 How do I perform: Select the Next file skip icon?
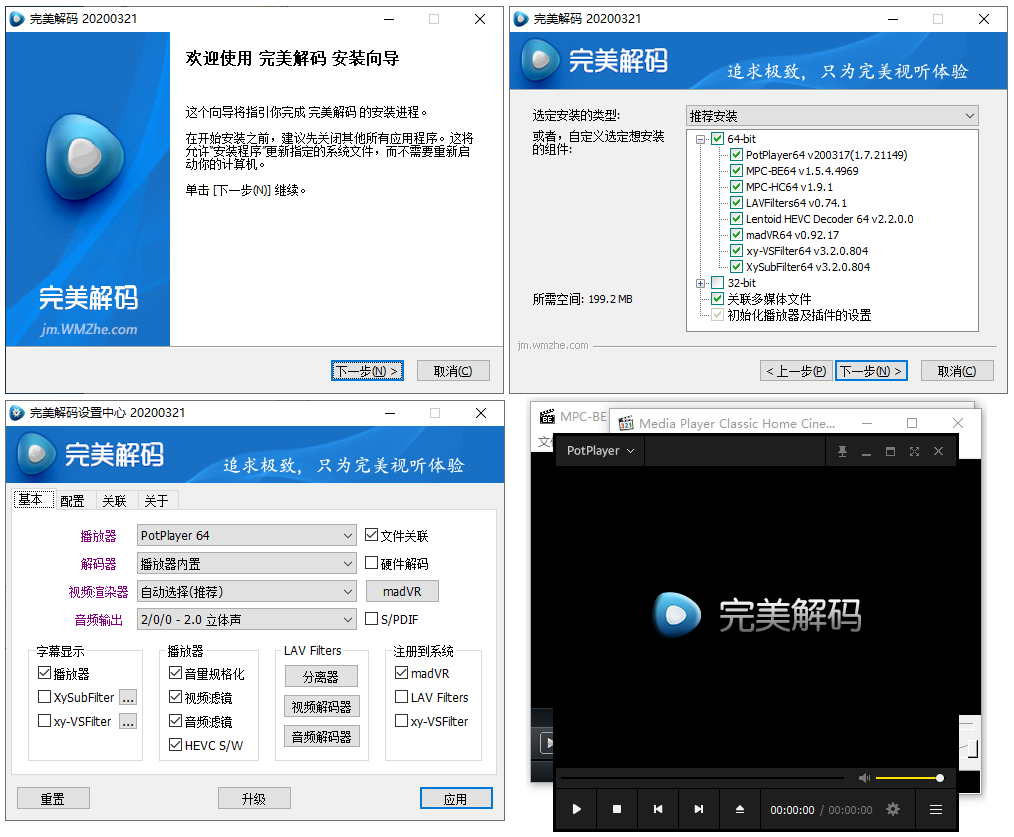coord(697,809)
